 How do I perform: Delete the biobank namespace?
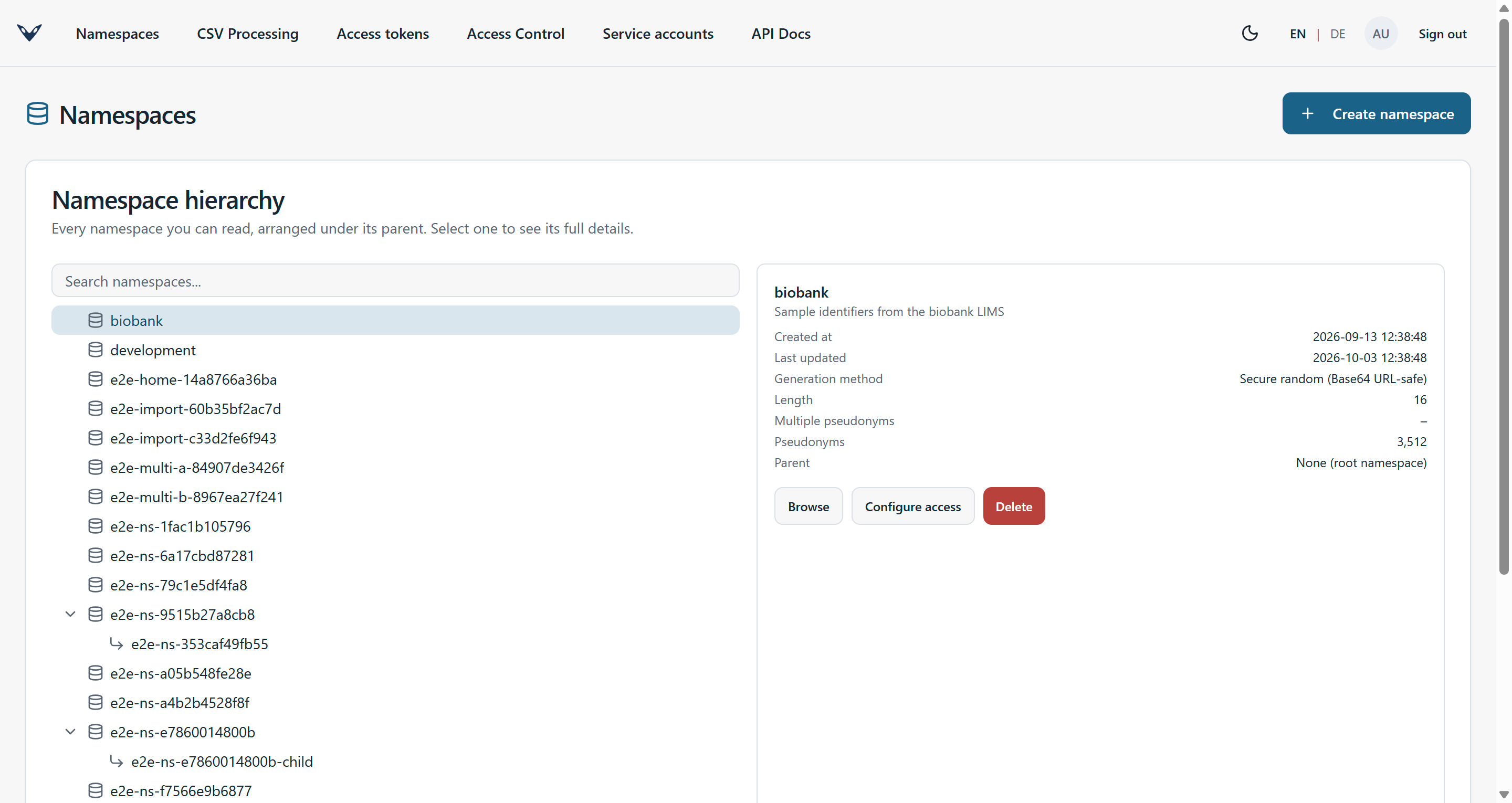[x=1014, y=506]
